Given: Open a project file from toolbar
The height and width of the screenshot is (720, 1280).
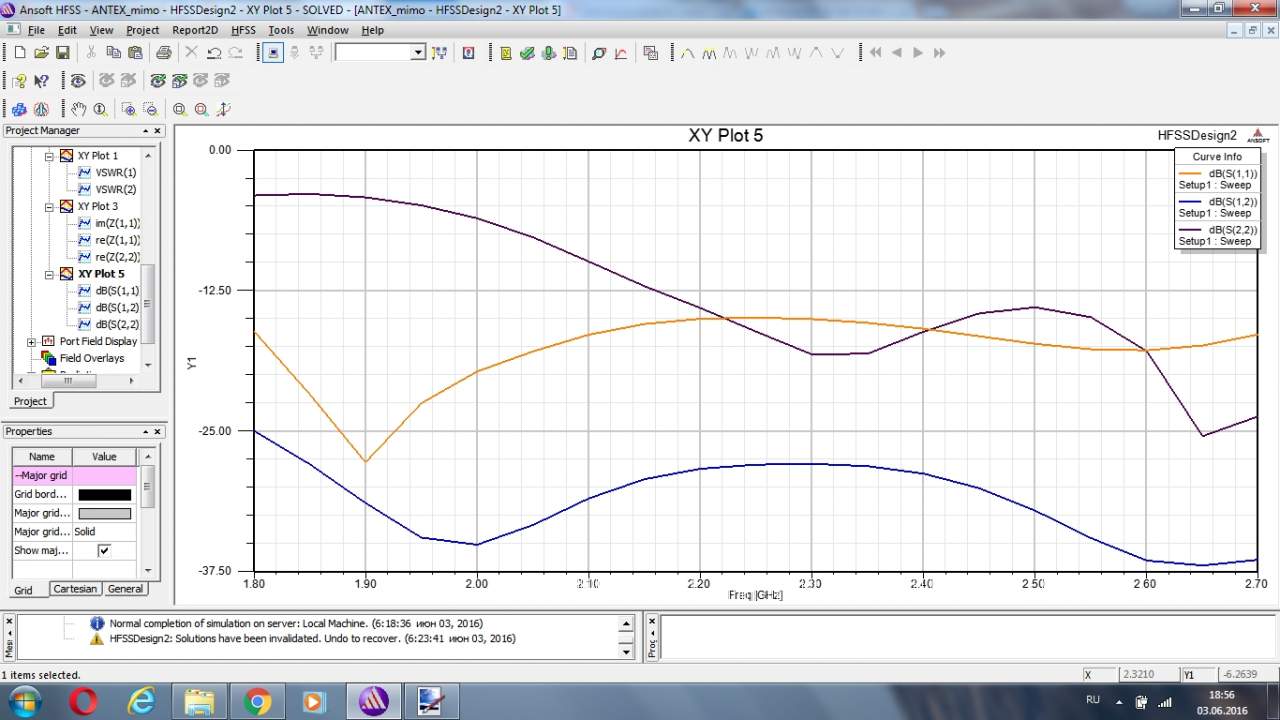Looking at the screenshot, I should 41,53.
